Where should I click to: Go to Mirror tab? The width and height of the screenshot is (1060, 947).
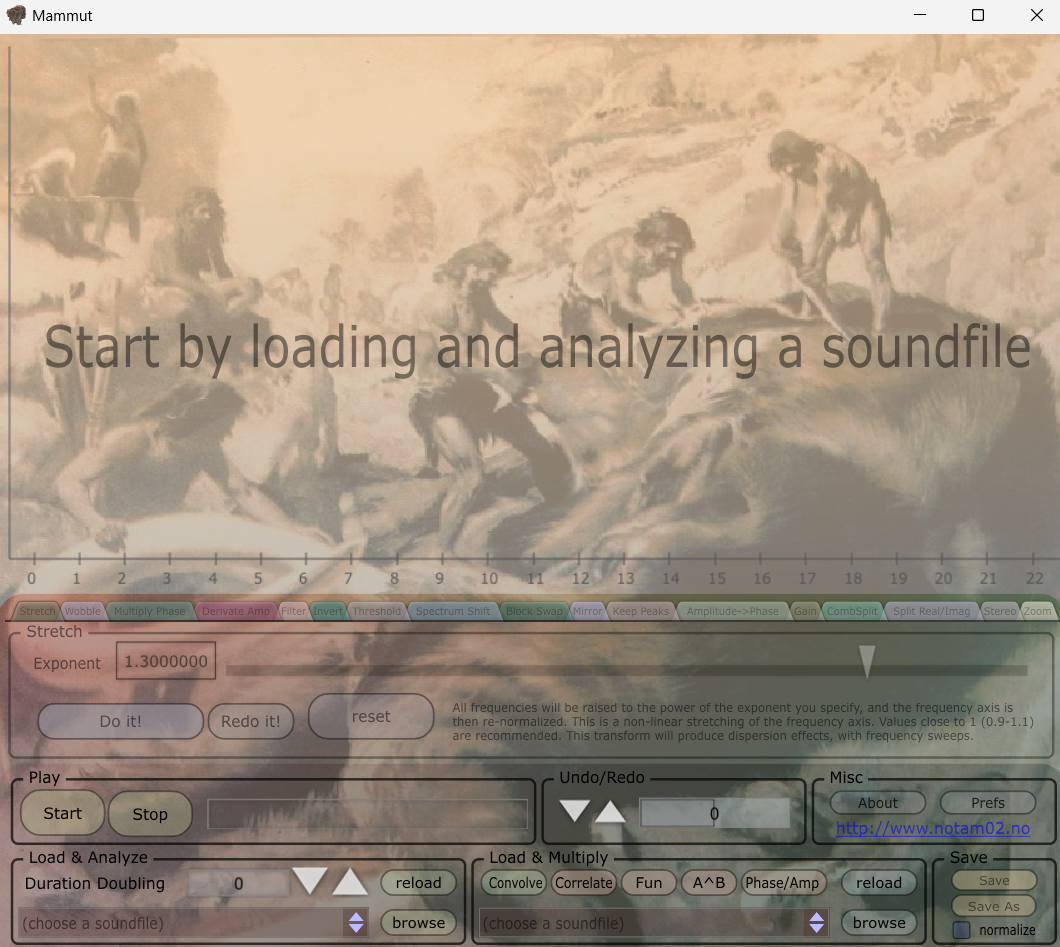(x=587, y=611)
